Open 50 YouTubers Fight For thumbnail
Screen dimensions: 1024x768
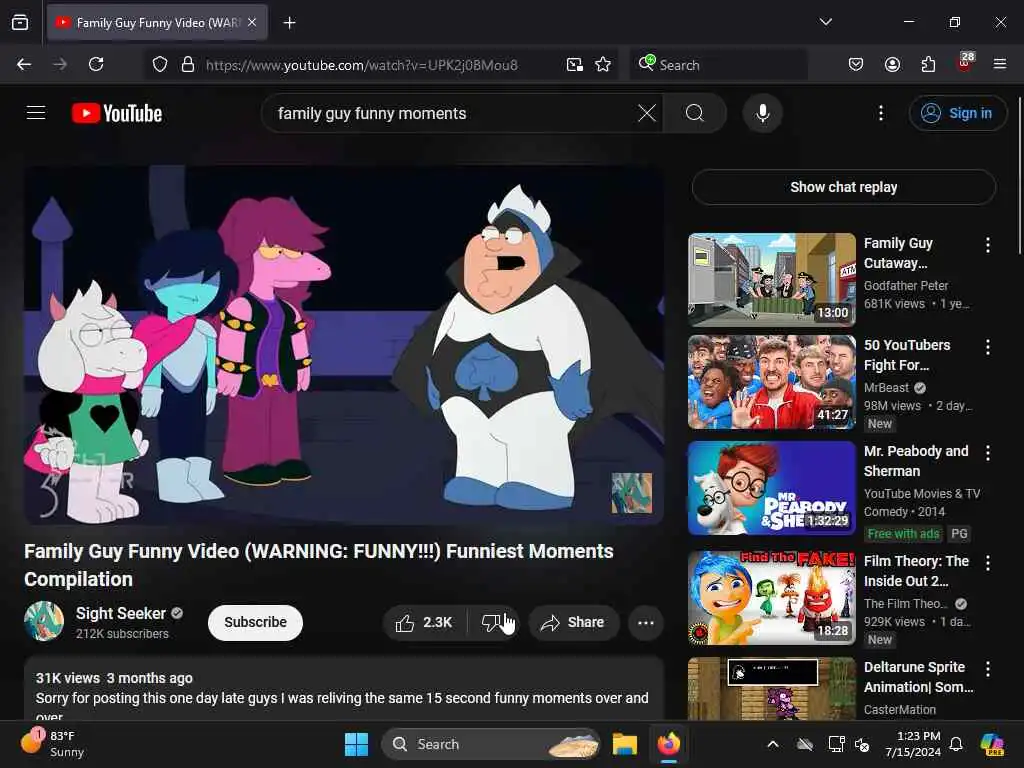(x=772, y=382)
